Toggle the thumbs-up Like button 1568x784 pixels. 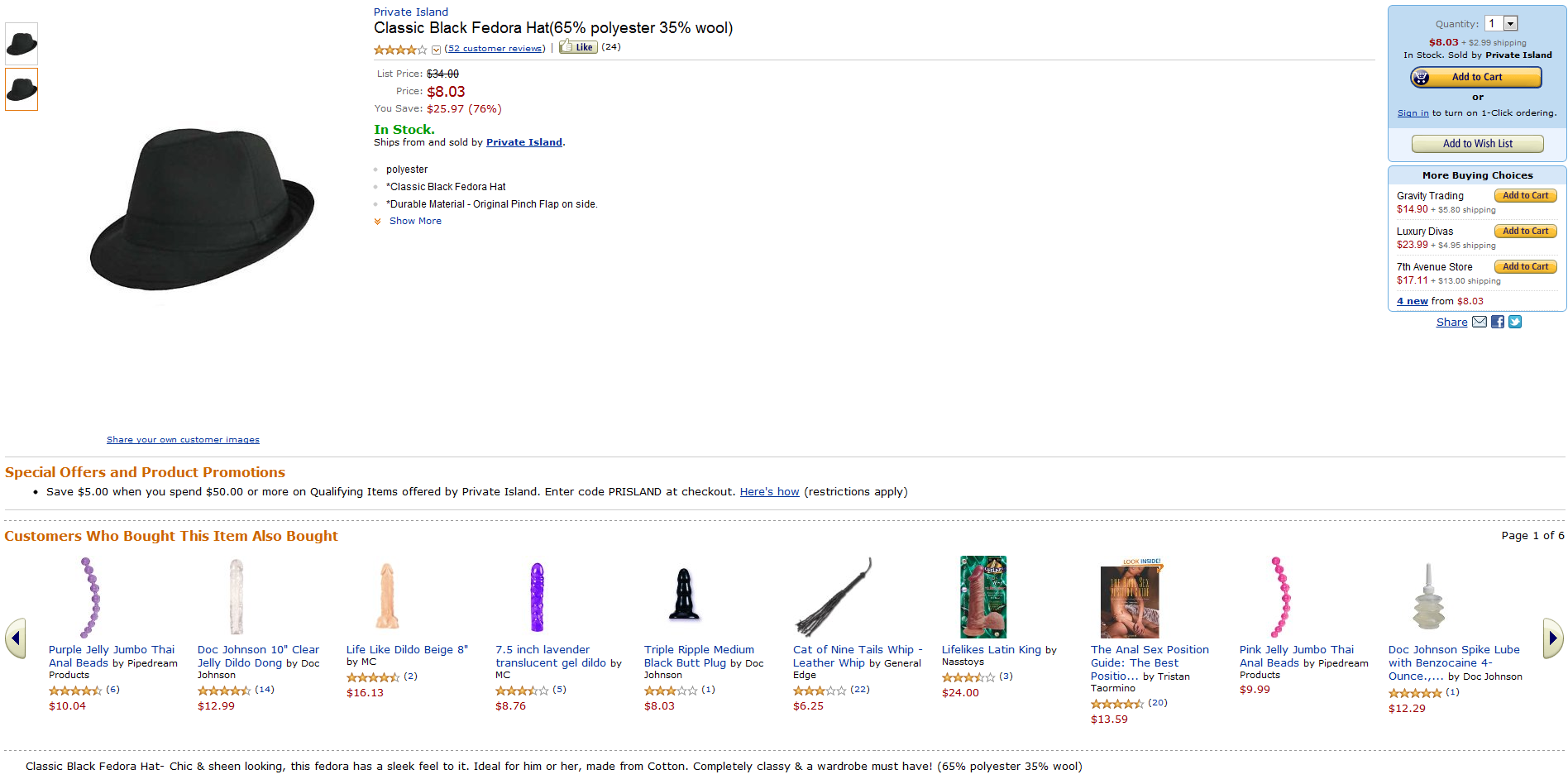point(578,47)
